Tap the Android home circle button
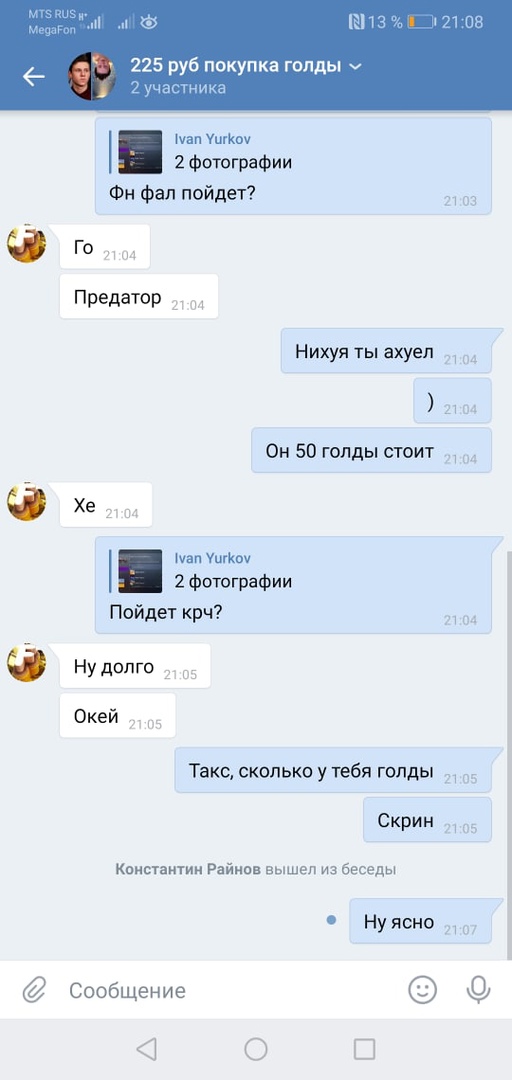 [x=256, y=1049]
